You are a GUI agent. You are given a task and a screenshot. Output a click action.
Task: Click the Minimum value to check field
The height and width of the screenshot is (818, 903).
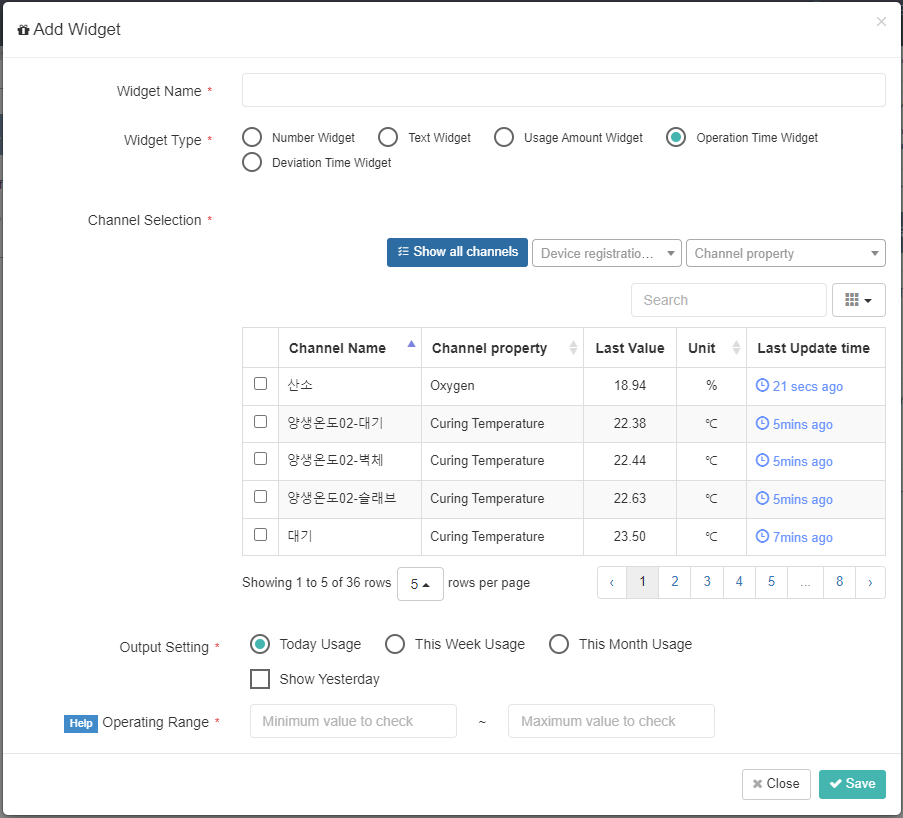click(353, 721)
